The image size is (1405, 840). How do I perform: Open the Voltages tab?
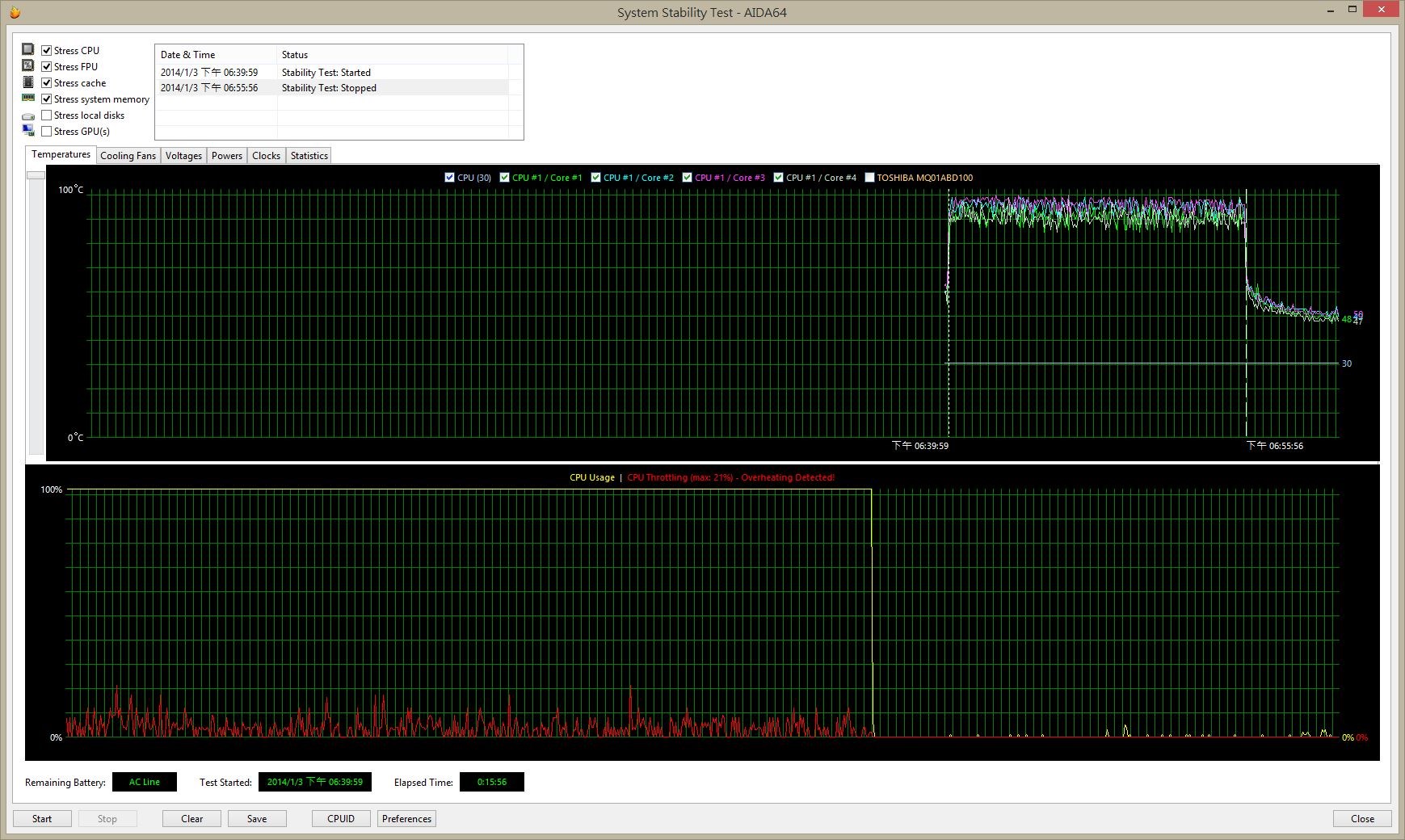point(183,155)
